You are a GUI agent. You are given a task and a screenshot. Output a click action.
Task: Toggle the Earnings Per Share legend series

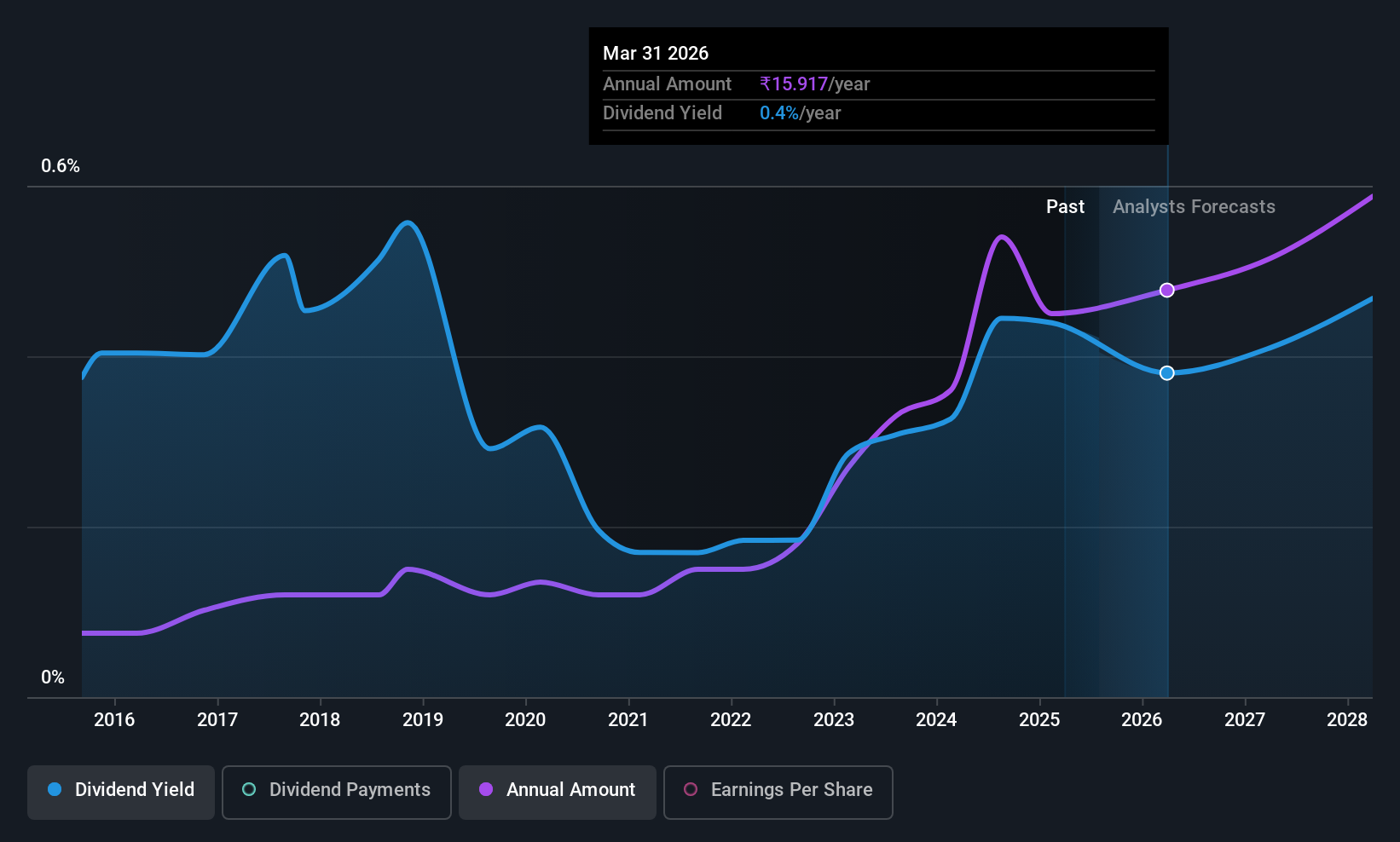click(x=778, y=792)
